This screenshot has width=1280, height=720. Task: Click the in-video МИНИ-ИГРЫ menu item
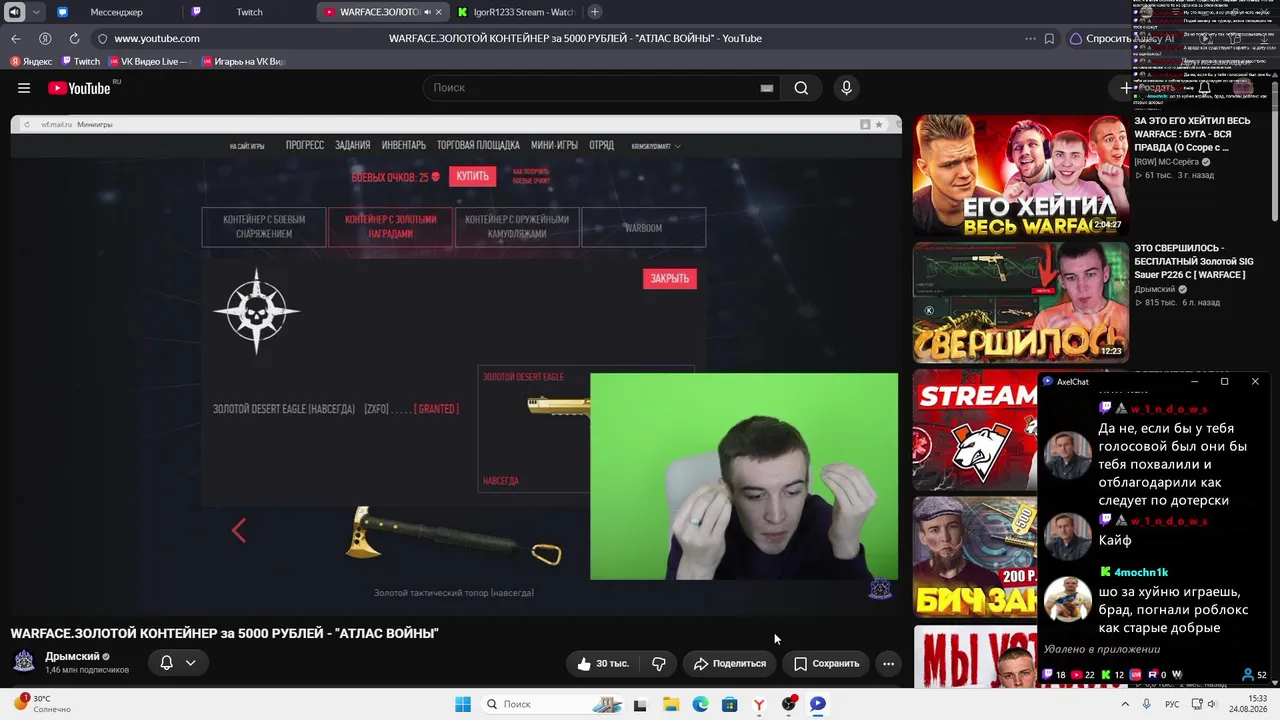[x=554, y=145]
